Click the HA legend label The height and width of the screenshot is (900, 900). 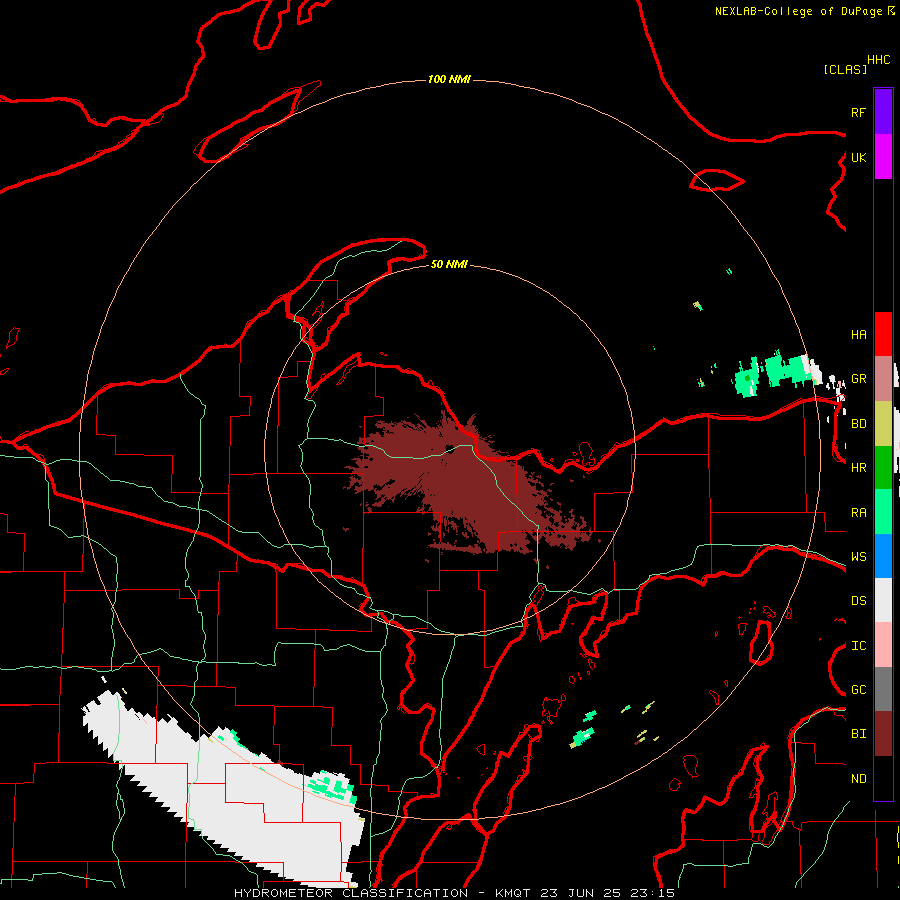(858, 335)
